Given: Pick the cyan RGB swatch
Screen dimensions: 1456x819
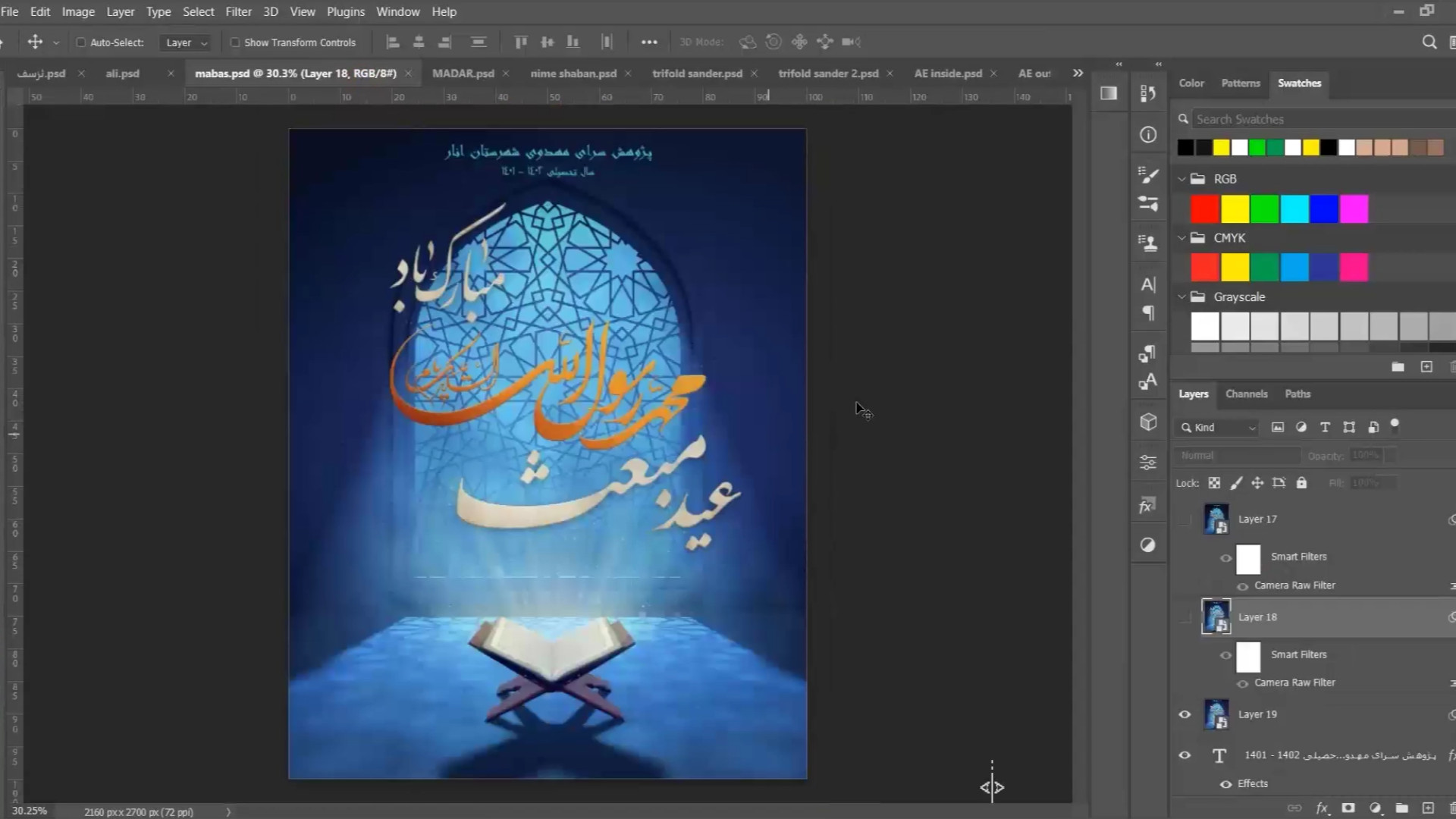Looking at the screenshot, I should (1294, 209).
